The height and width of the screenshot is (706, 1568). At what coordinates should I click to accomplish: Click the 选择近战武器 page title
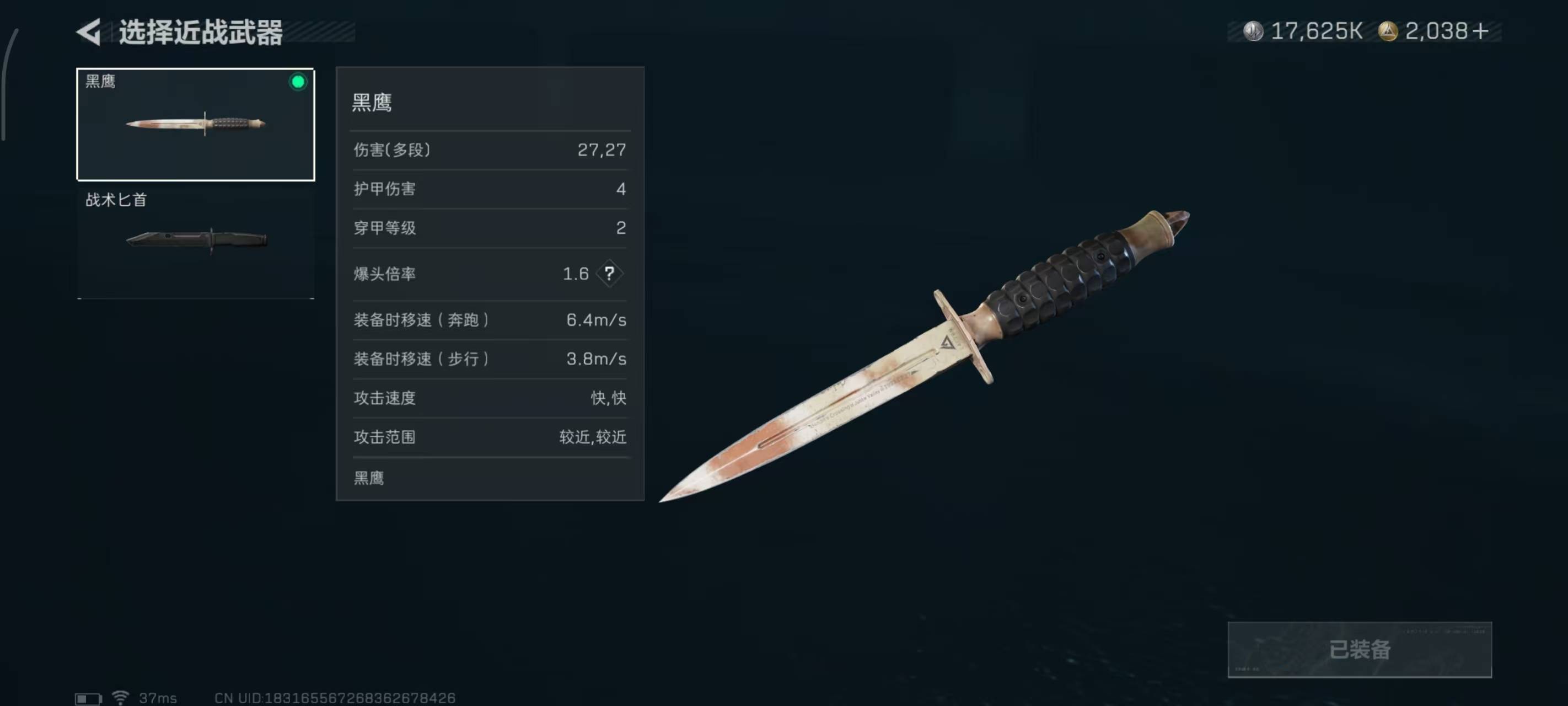click(x=201, y=31)
